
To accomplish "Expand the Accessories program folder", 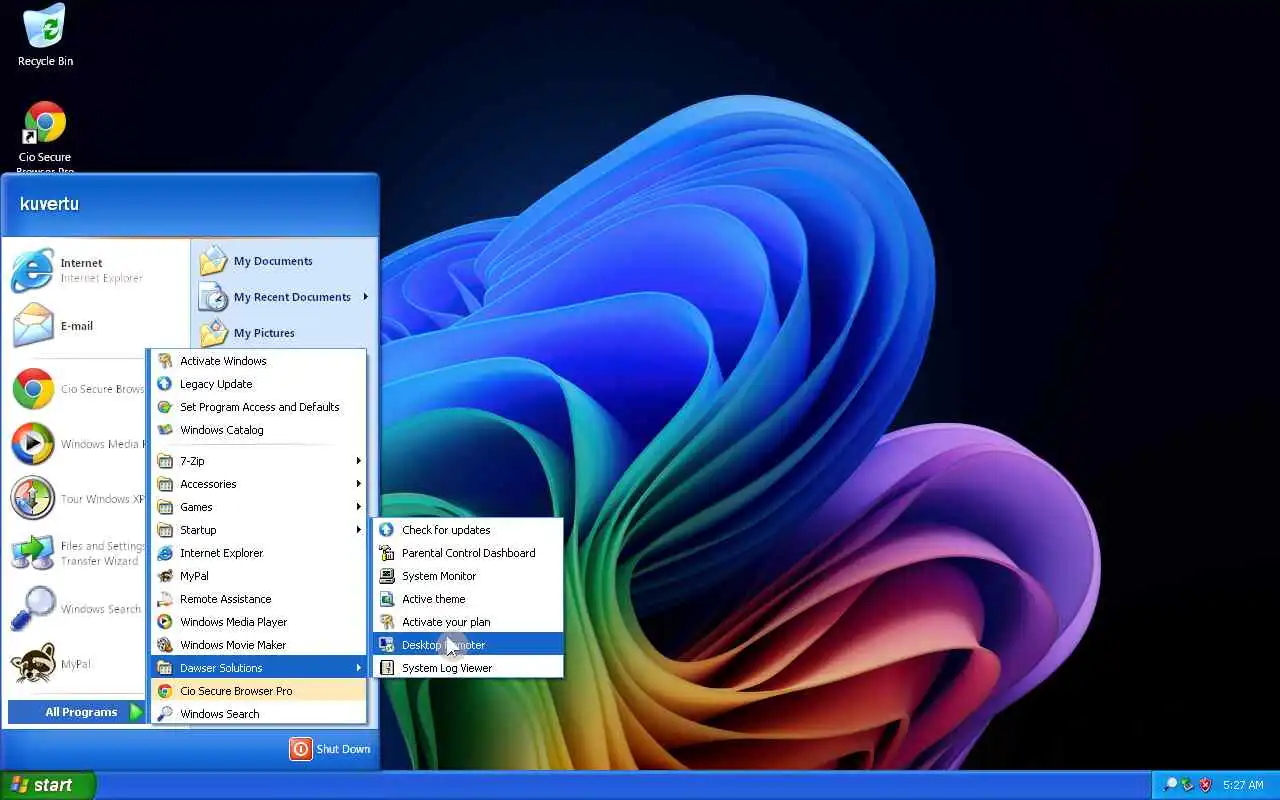I will pyautogui.click(x=259, y=484).
